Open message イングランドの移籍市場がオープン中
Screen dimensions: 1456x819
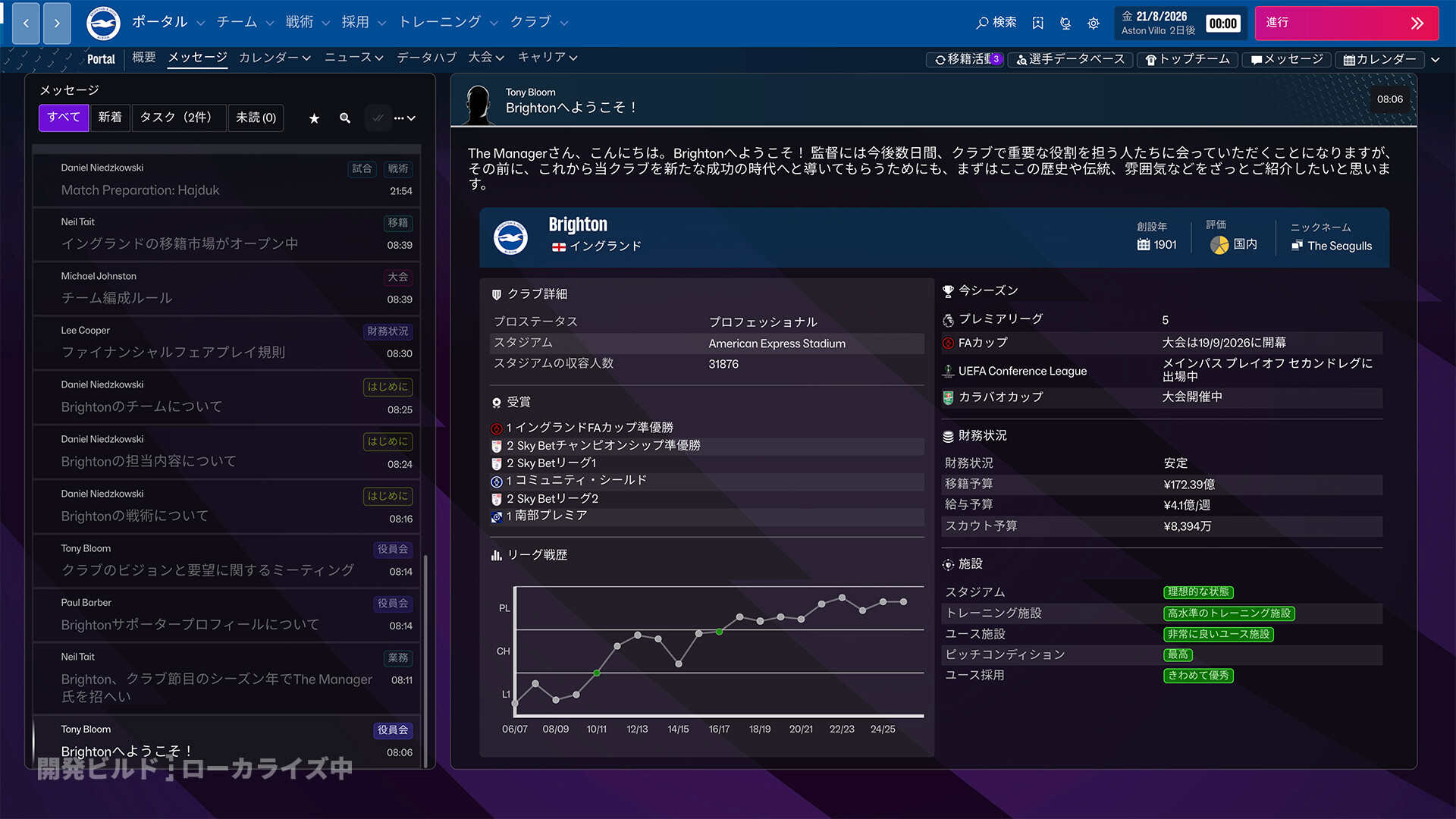coord(226,234)
